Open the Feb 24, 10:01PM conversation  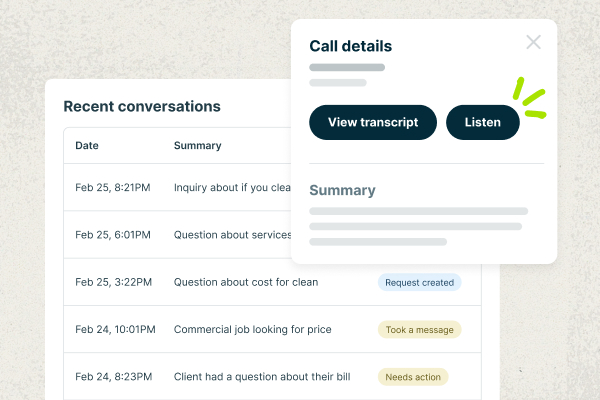pyautogui.click(x=116, y=329)
